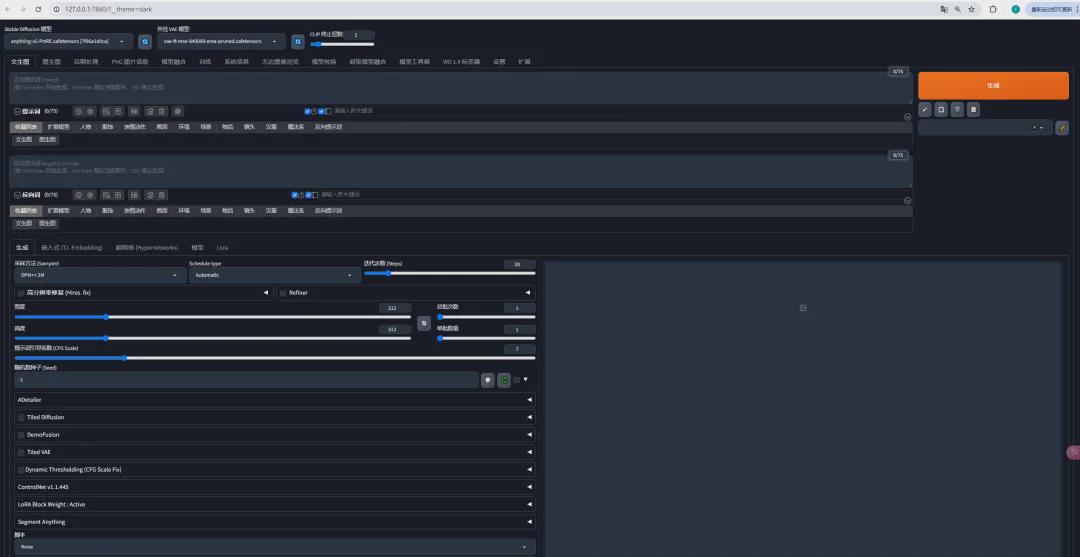Viewport: 1080px width, 557px height.
Task: Tick the Refiner checkbox
Action: [x=283, y=293]
